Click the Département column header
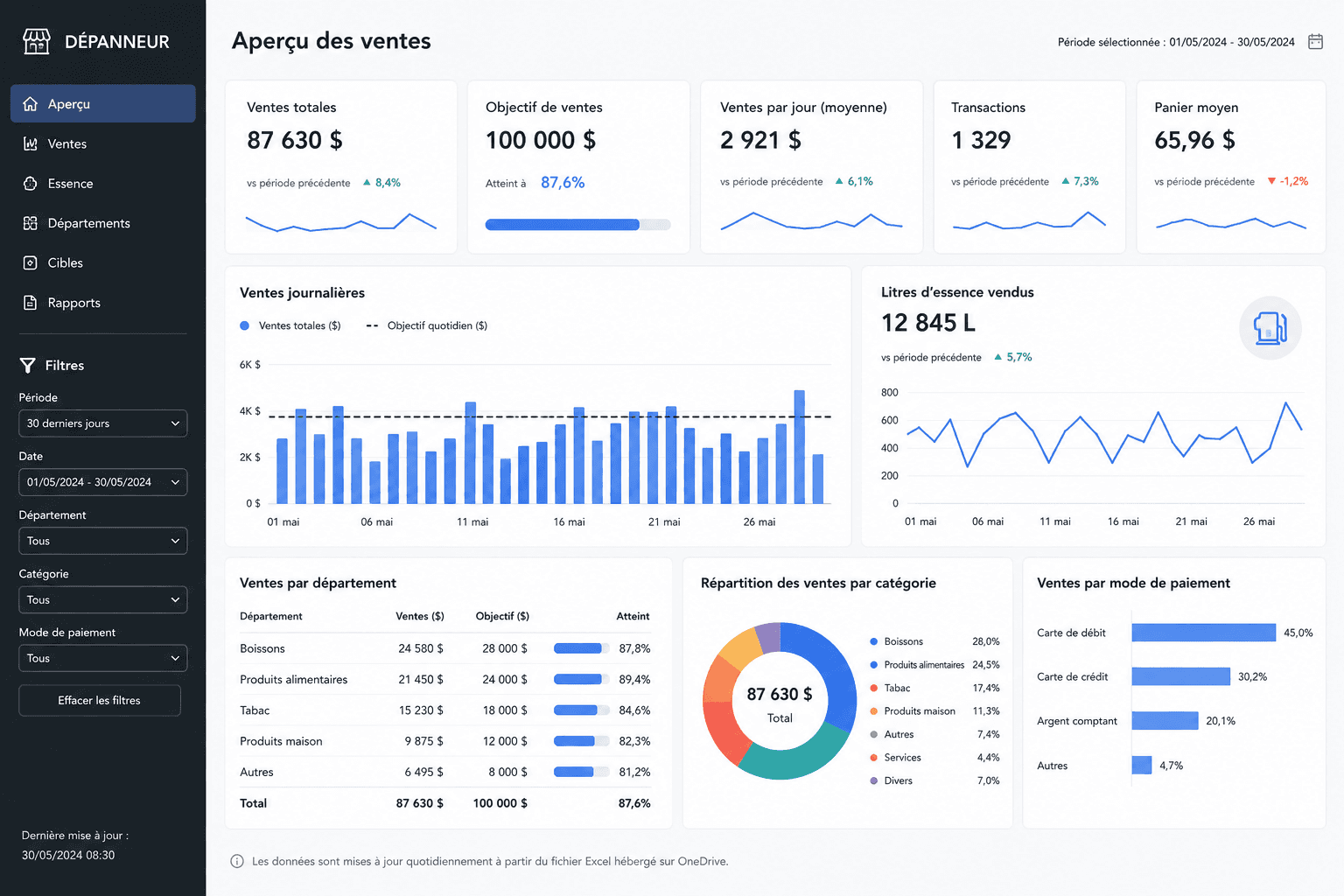This screenshot has height=896, width=1344. [x=271, y=616]
